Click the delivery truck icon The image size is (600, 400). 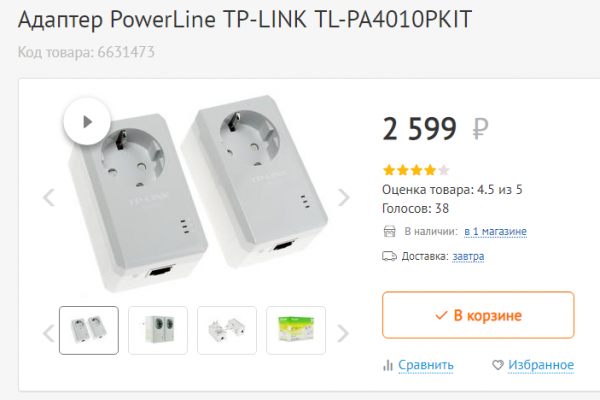tap(389, 256)
